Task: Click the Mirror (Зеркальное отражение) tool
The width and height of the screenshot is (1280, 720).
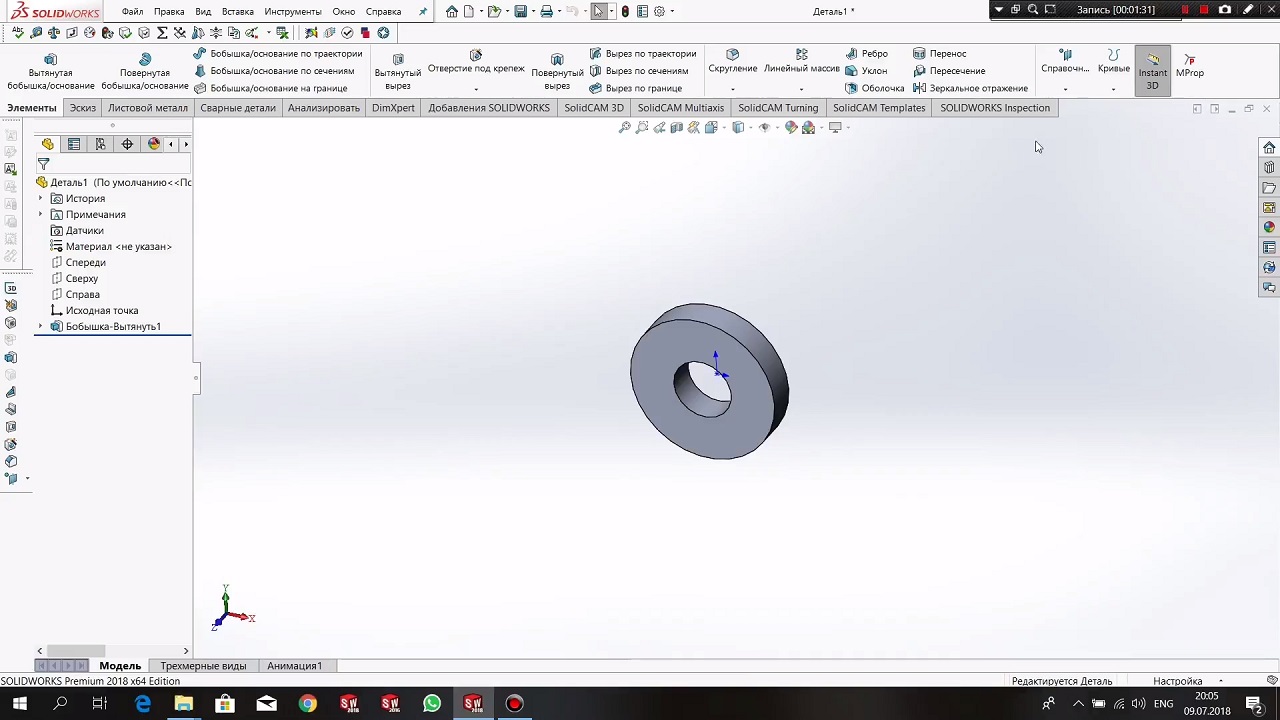Action: pos(970,88)
